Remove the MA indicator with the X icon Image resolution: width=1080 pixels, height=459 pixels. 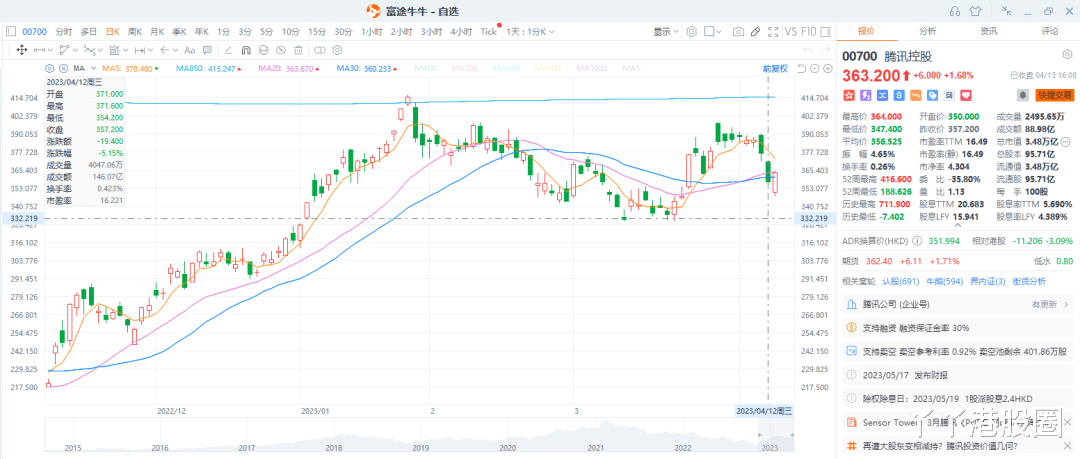tap(63, 68)
